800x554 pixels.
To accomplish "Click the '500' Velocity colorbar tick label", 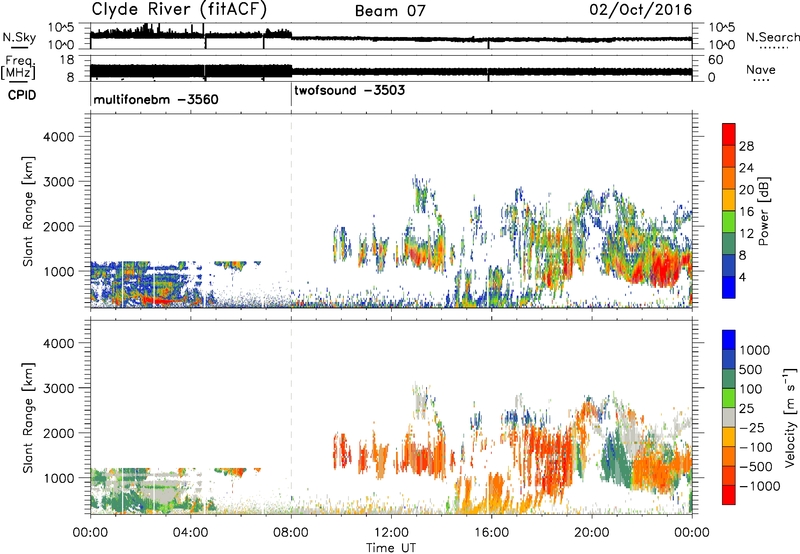I will tap(751, 369).
